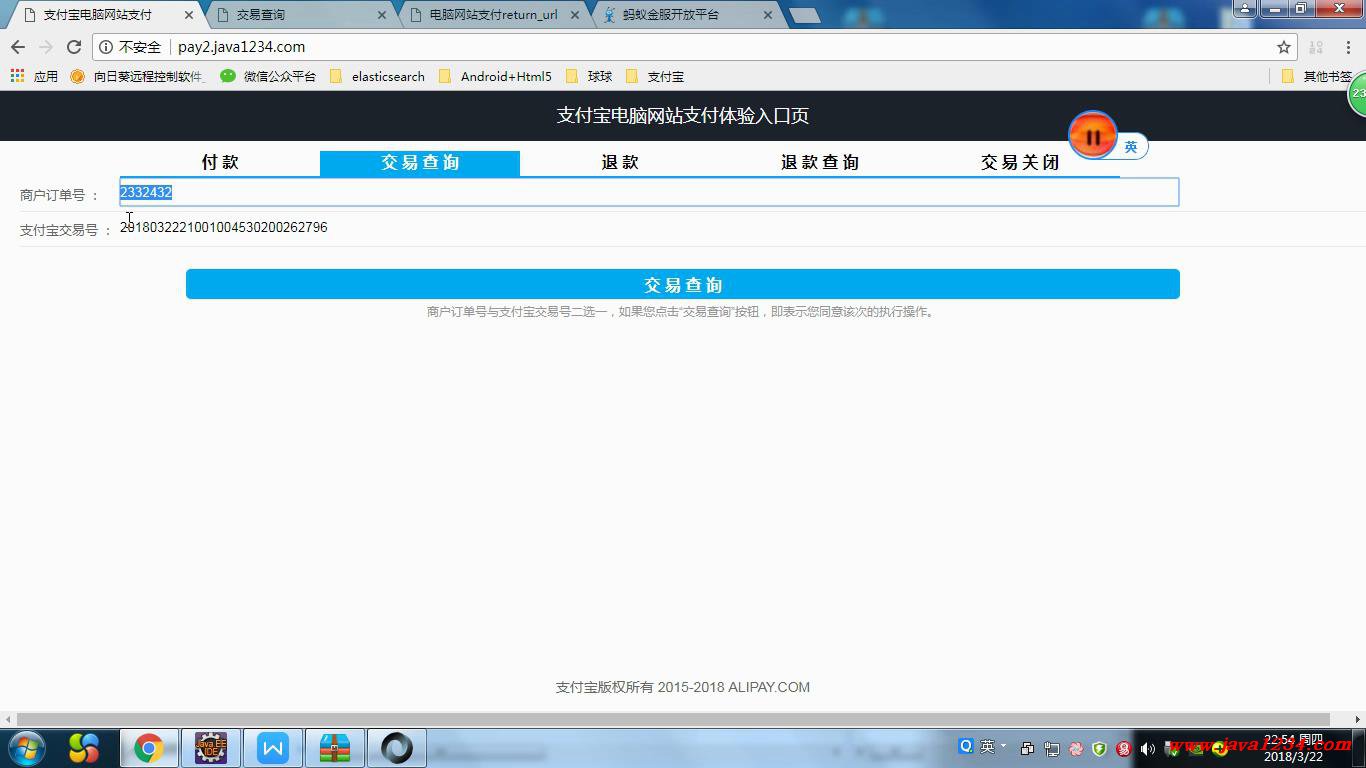1366x768 pixels.
Task: Toggle the floating 英 input language button
Action: click(x=1131, y=147)
